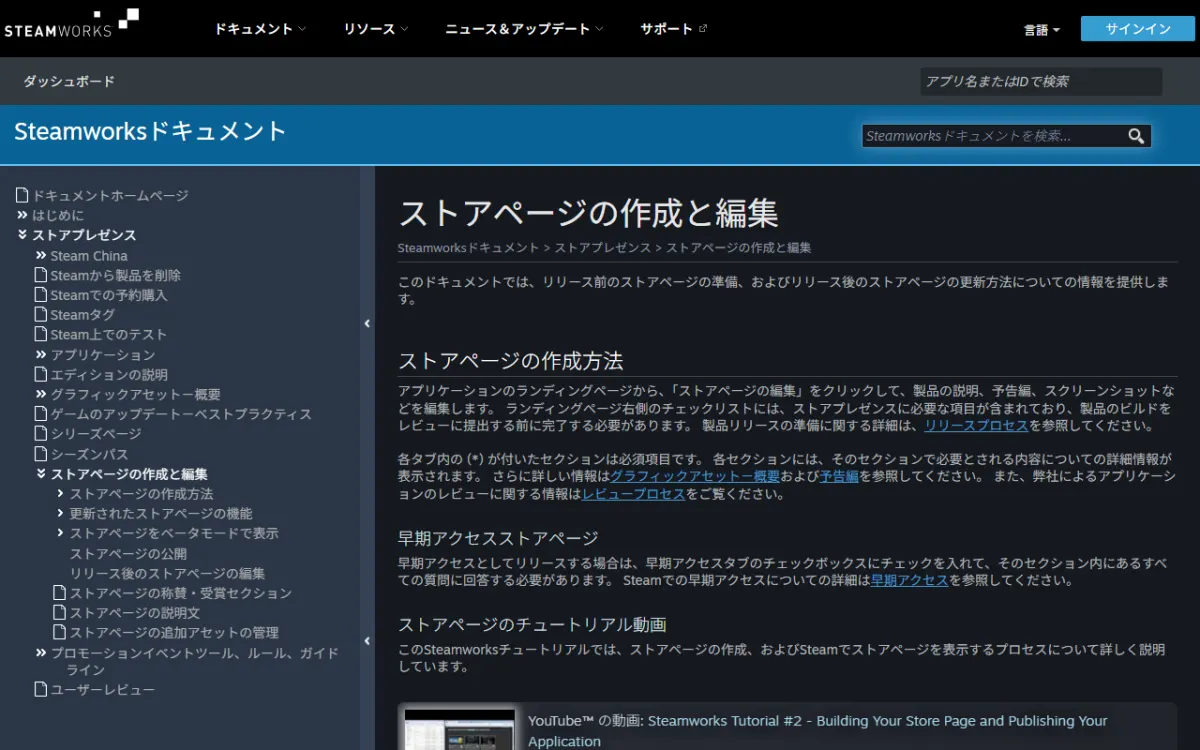Follow the 早期アクセス link in the article

(x=909, y=580)
